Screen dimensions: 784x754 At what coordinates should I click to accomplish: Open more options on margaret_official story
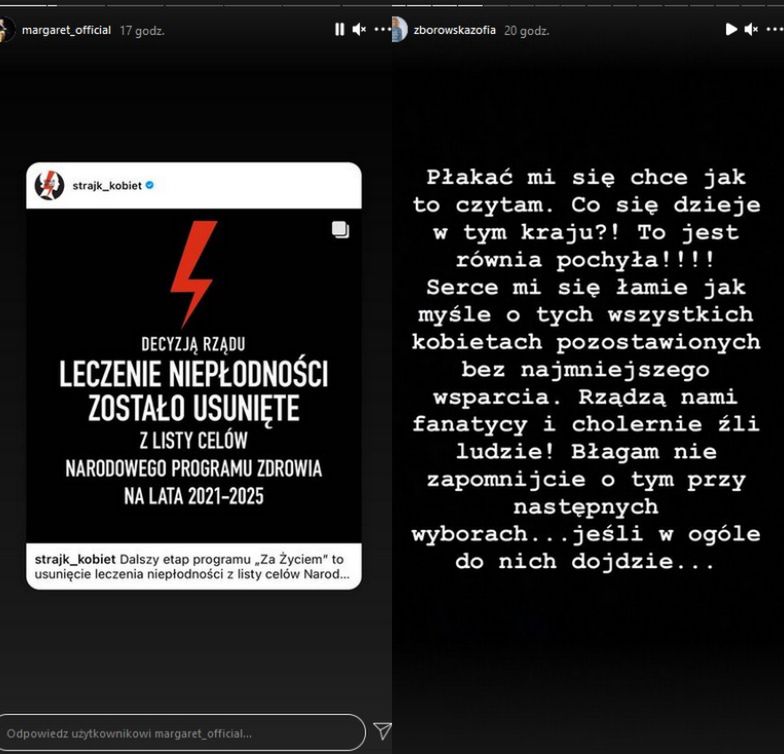coord(382,30)
